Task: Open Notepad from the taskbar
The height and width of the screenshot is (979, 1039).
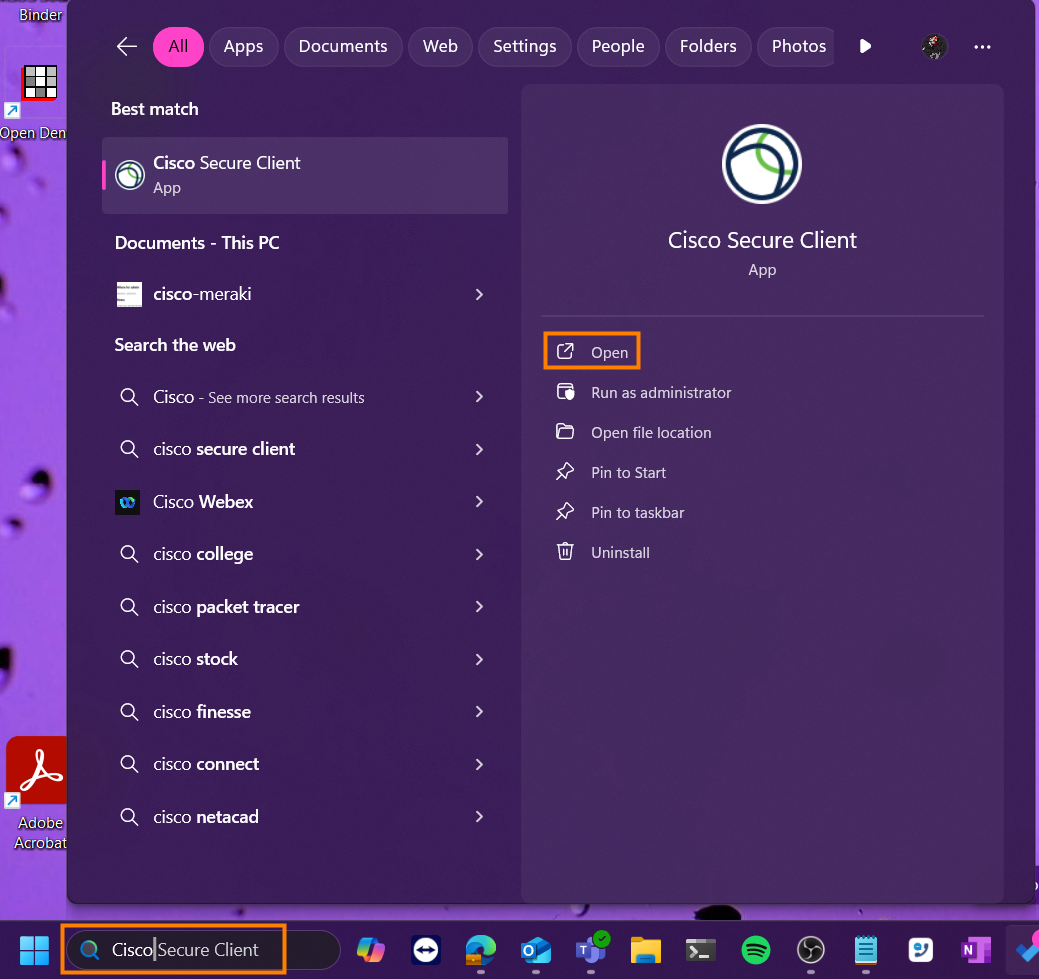Action: point(865,950)
